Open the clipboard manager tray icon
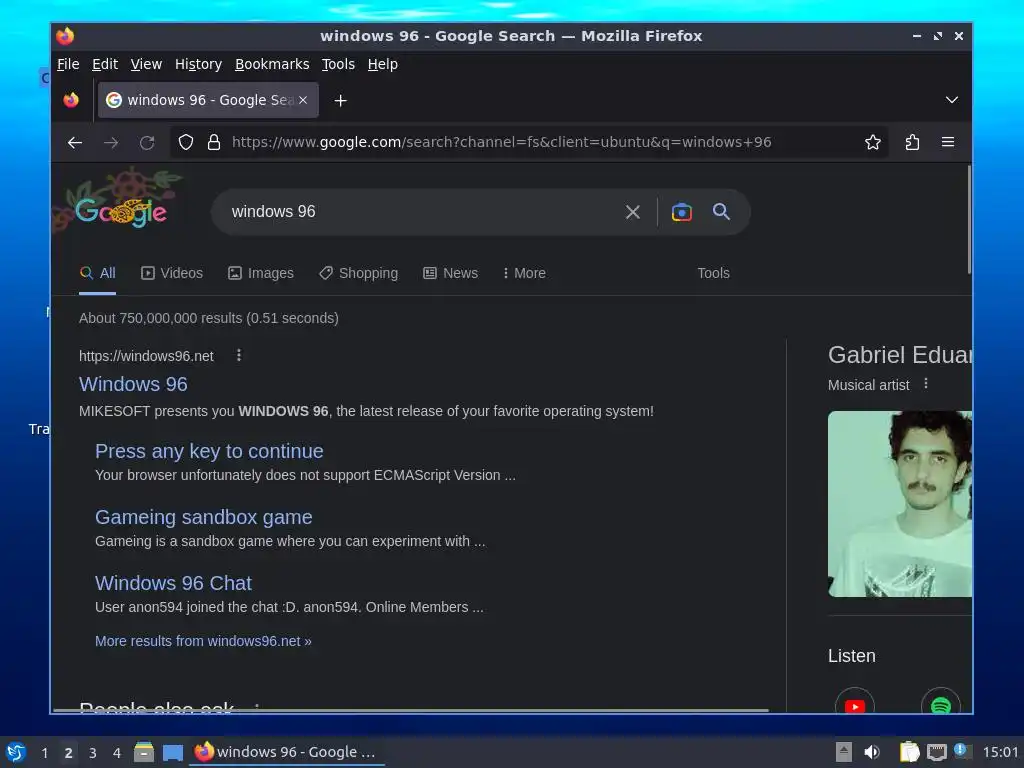Image resolution: width=1024 pixels, height=768 pixels. pos(909,752)
